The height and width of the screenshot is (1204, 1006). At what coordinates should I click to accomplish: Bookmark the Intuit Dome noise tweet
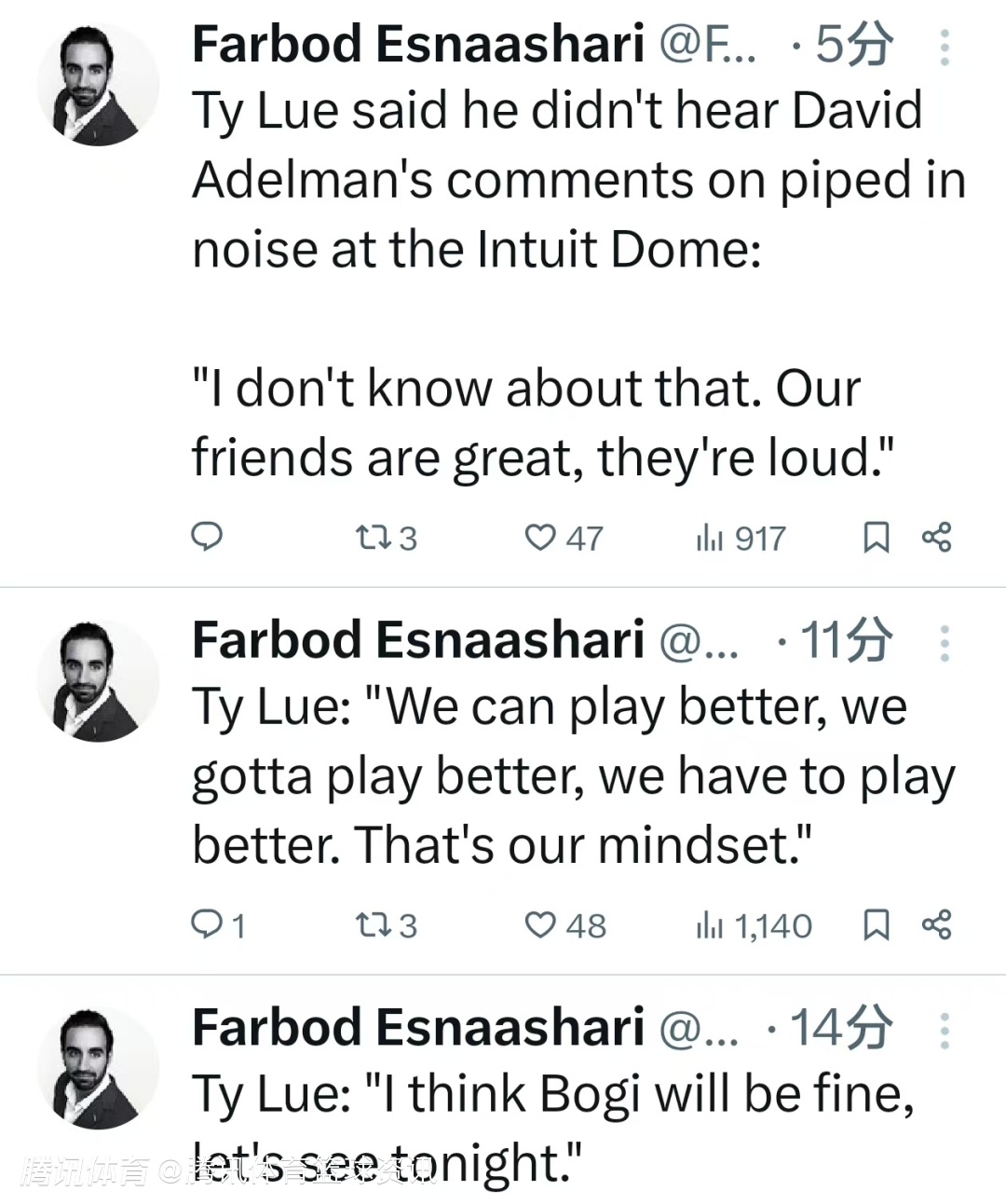click(x=876, y=537)
